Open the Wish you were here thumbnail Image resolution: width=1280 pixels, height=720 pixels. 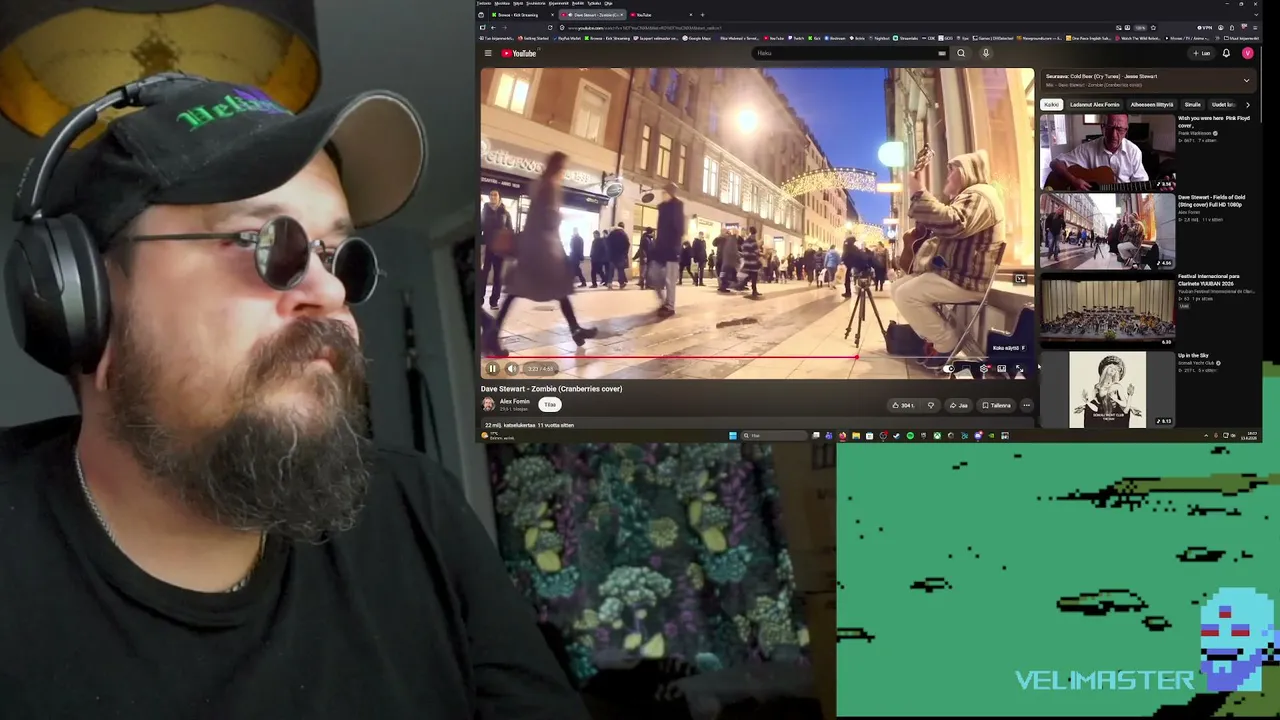(x=1107, y=152)
